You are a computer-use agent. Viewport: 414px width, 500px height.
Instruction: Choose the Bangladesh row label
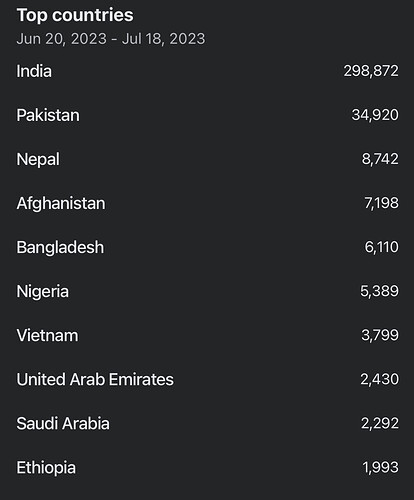pyautogui.click(x=60, y=247)
